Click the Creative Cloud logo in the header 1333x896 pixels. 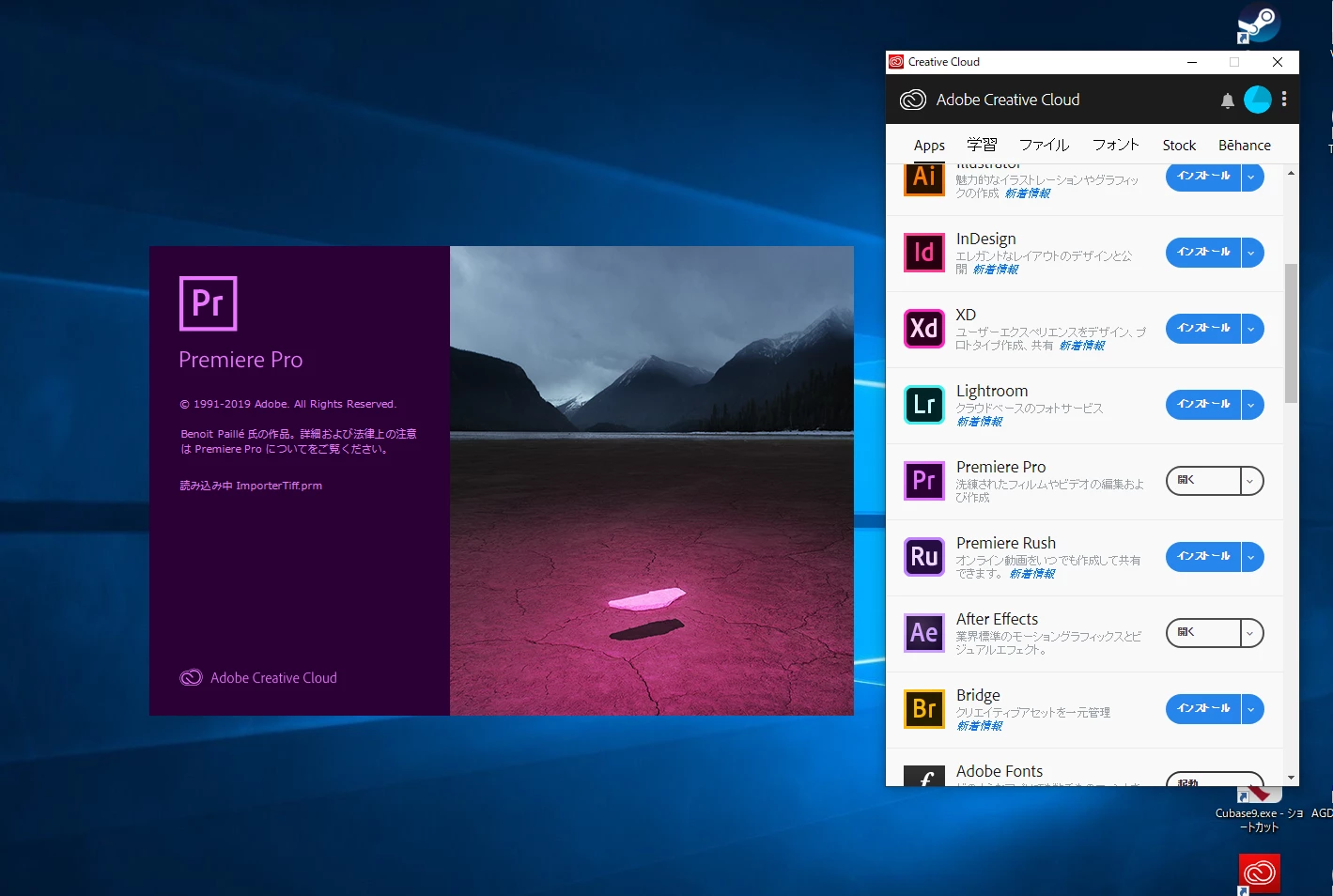tap(912, 100)
